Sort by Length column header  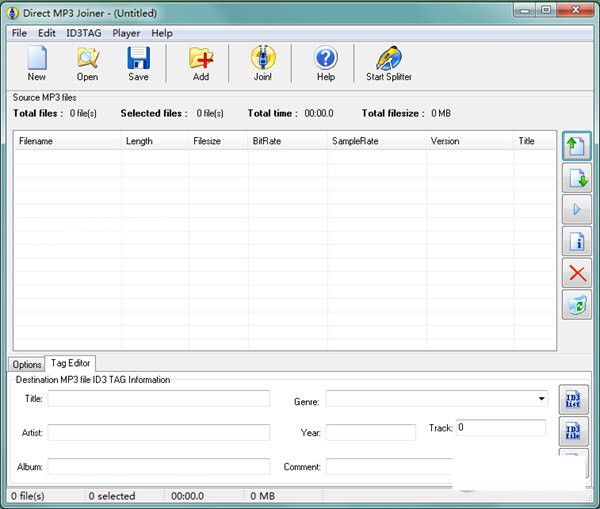[x=155, y=141]
